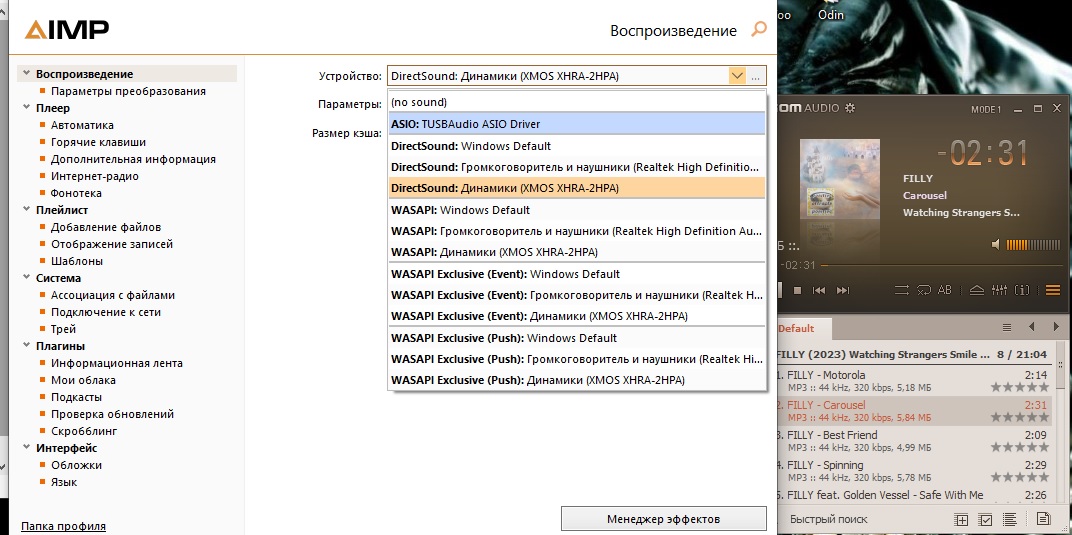Click the eject/open files icon

977,290
